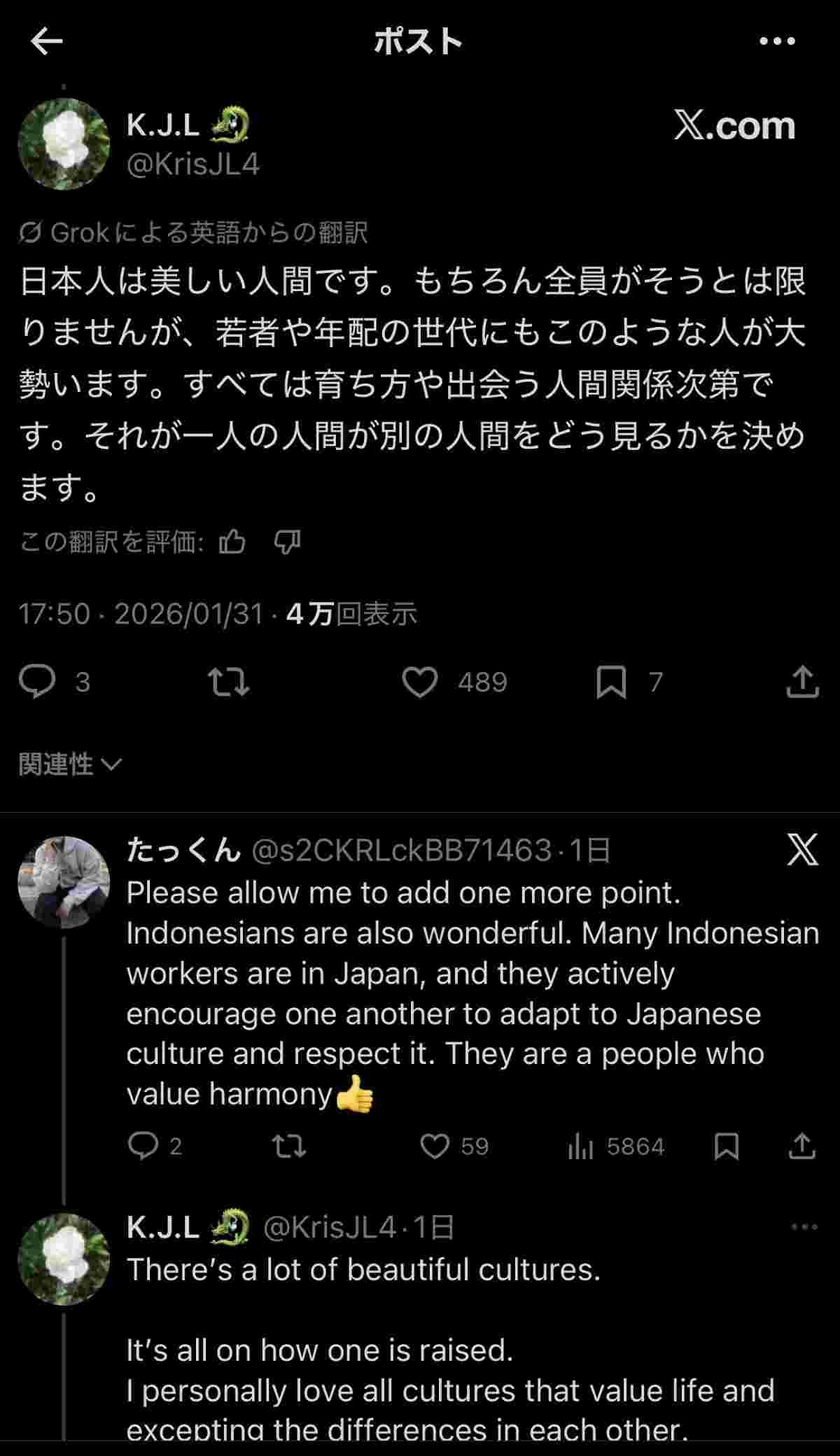Open the three-dot more options menu
Viewport: 840px width, 1456px height.
tap(777, 42)
